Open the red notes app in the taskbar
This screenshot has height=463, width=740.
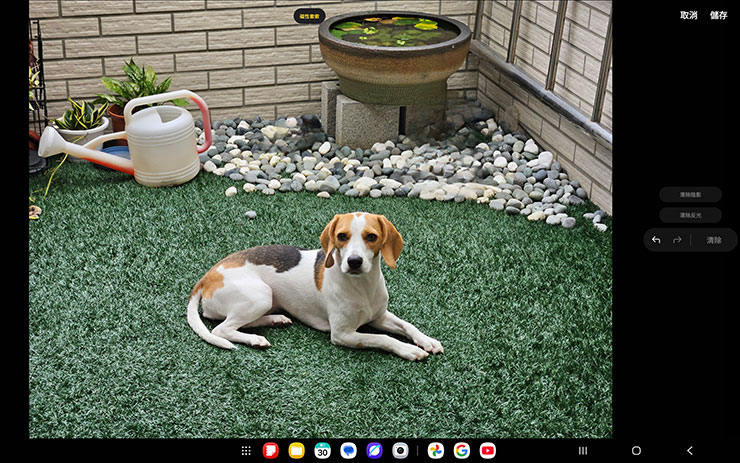point(270,451)
